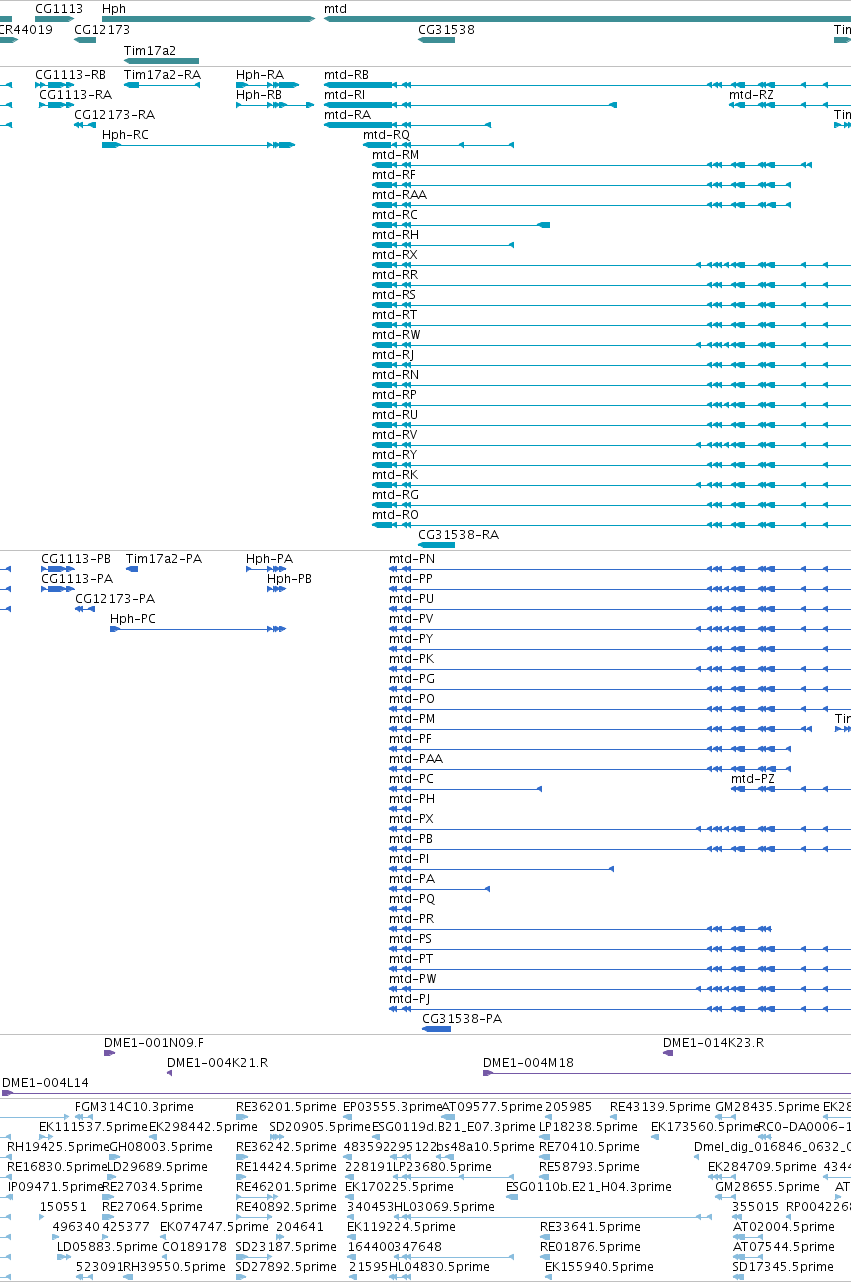Click transcript mtd-RQ
Screen dimensions: 851x1282
coord(386,135)
